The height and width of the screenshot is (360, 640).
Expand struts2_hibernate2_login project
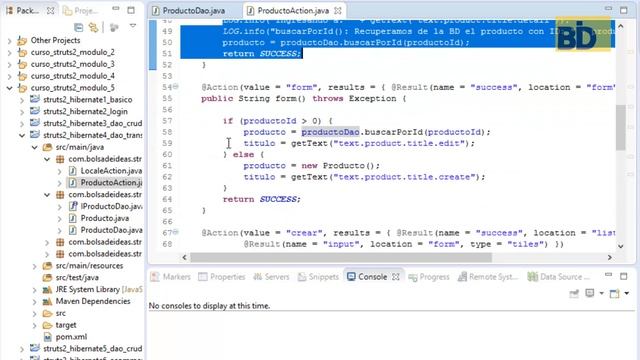(x=22, y=112)
